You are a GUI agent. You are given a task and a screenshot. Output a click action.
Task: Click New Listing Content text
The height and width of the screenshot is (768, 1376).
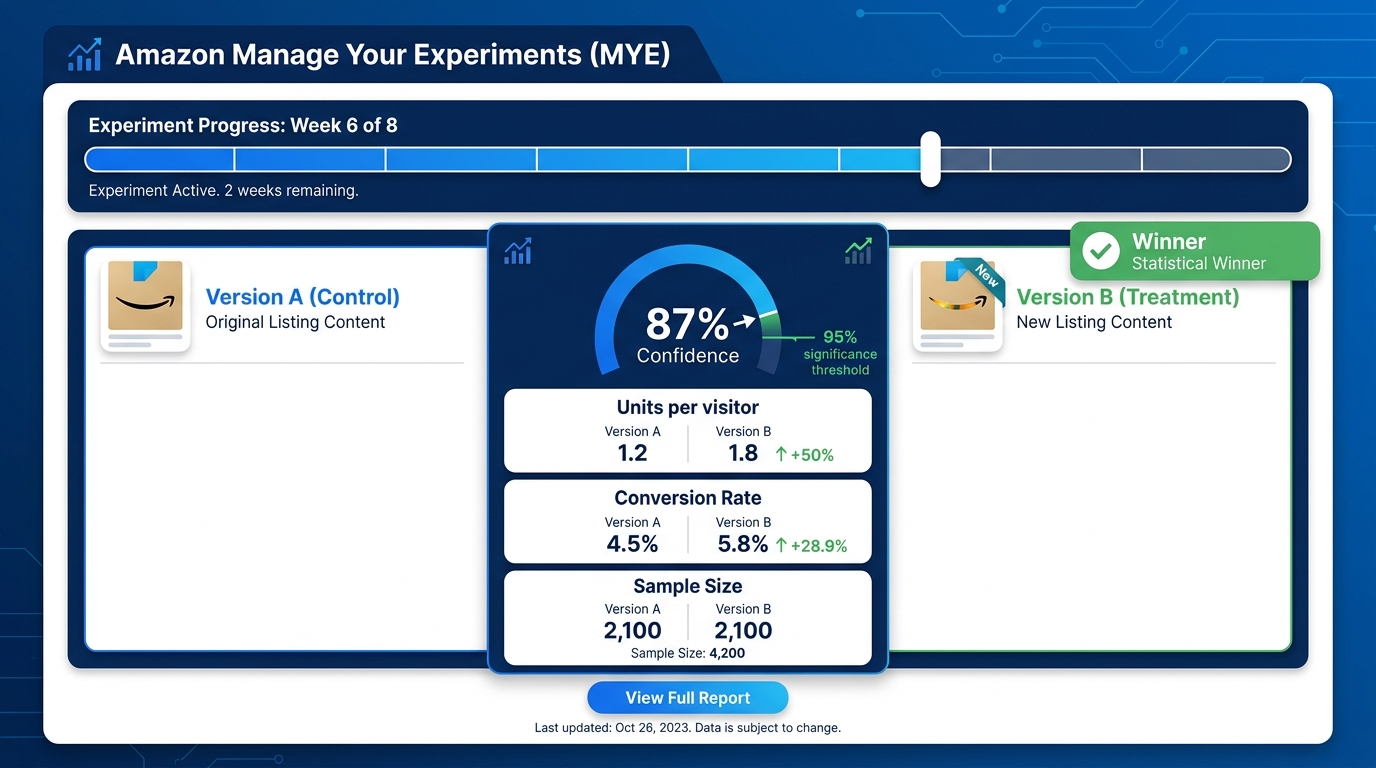(x=1094, y=322)
